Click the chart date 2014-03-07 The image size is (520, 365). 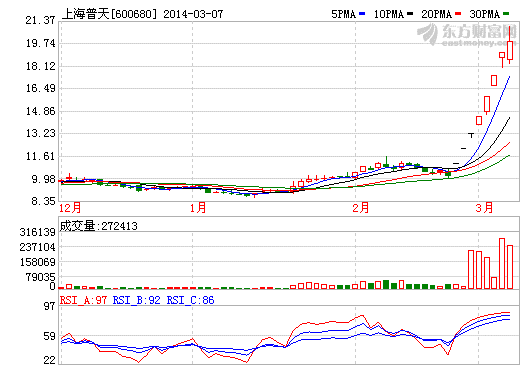[193, 14]
